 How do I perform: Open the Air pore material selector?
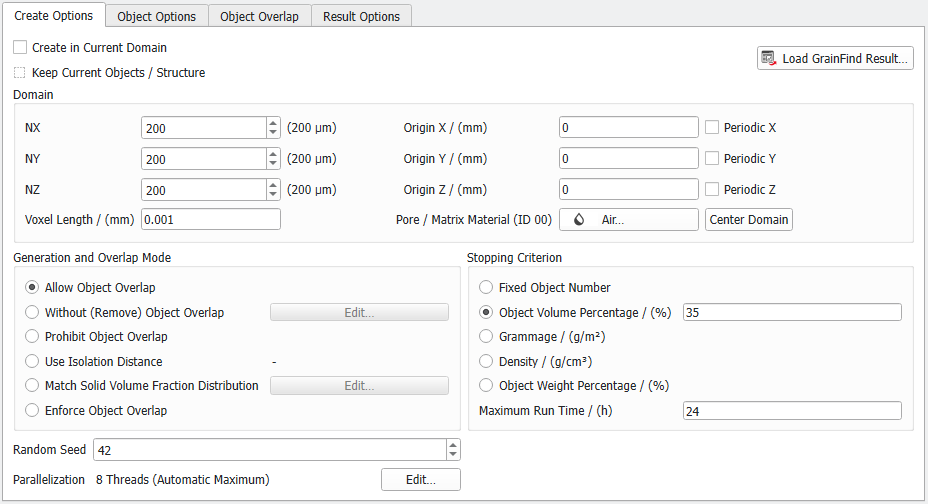tap(629, 219)
